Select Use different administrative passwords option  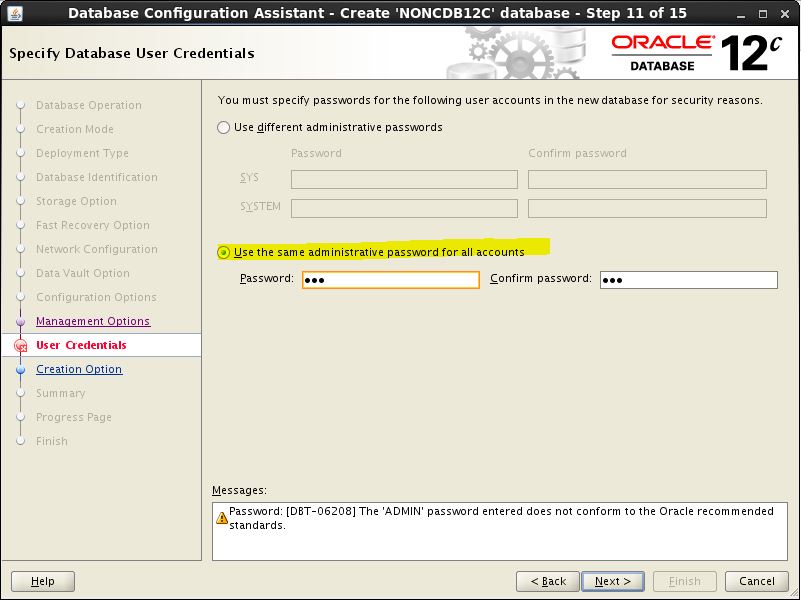point(223,128)
